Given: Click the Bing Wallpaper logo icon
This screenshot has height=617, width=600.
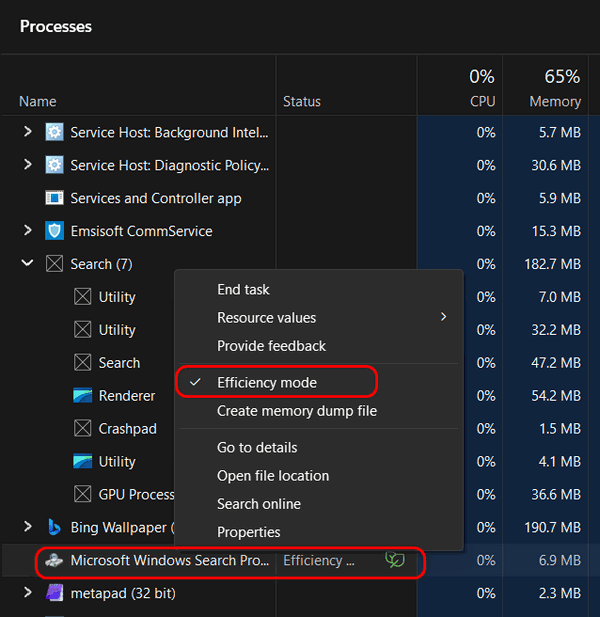Looking at the screenshot, I should 54,527.
